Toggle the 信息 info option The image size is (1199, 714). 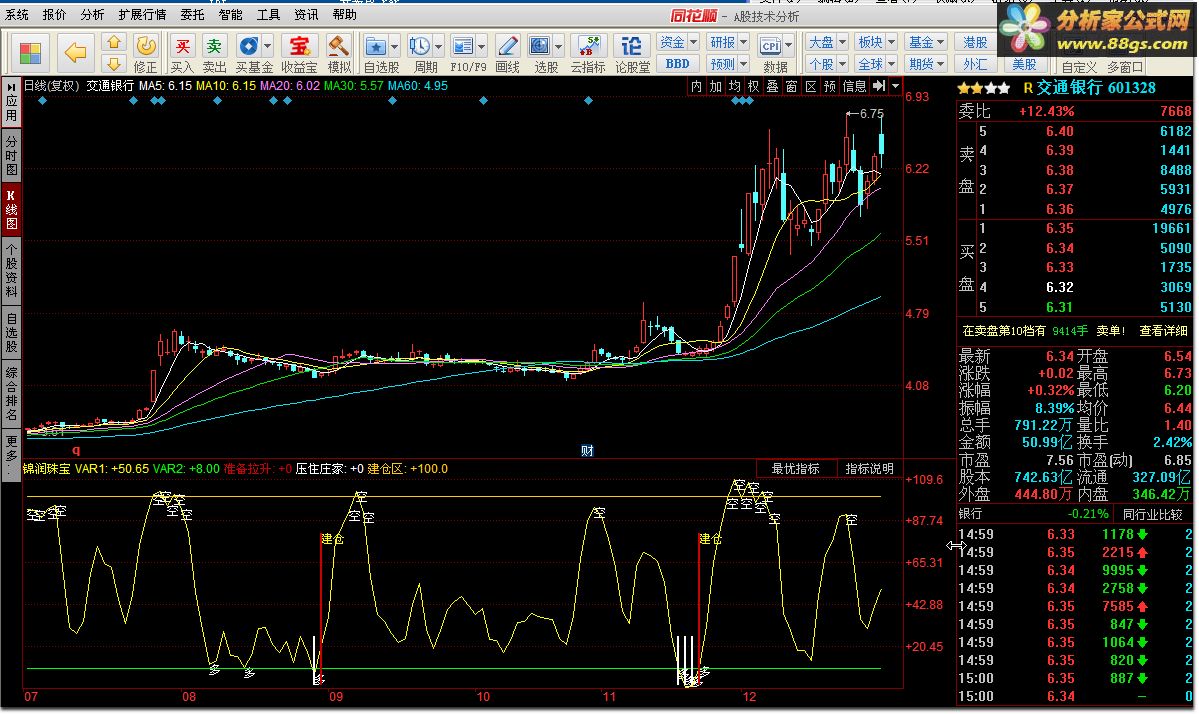pos(855,86)
